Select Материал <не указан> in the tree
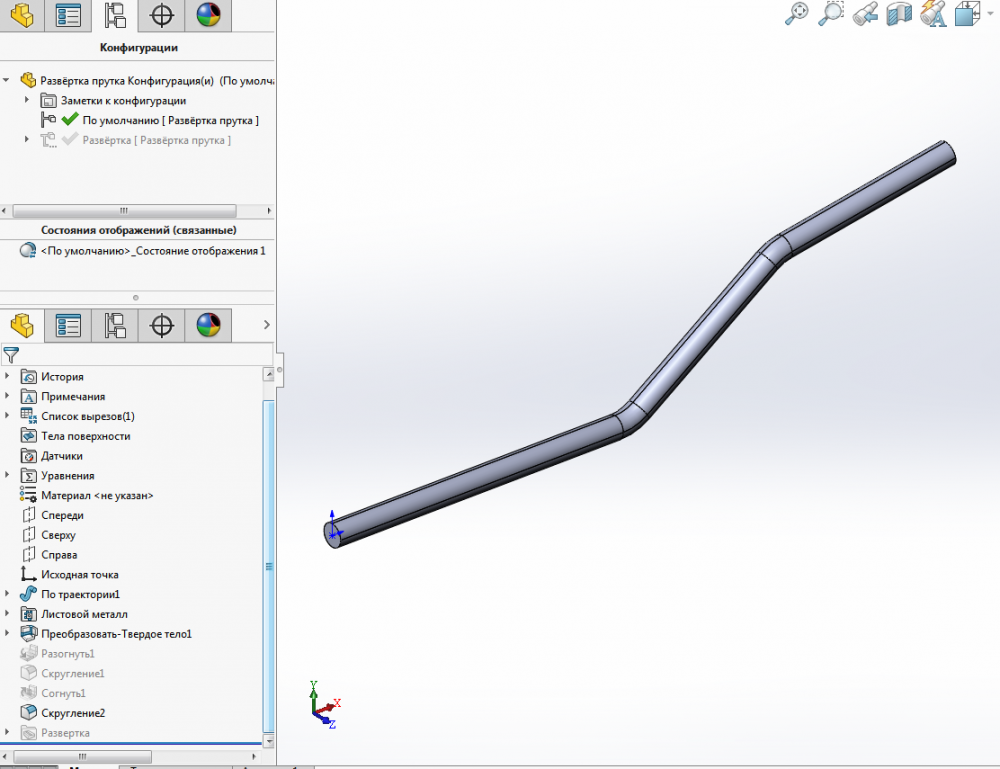The height and width of the screenshot is (769, 1000). tap(96, 495)
